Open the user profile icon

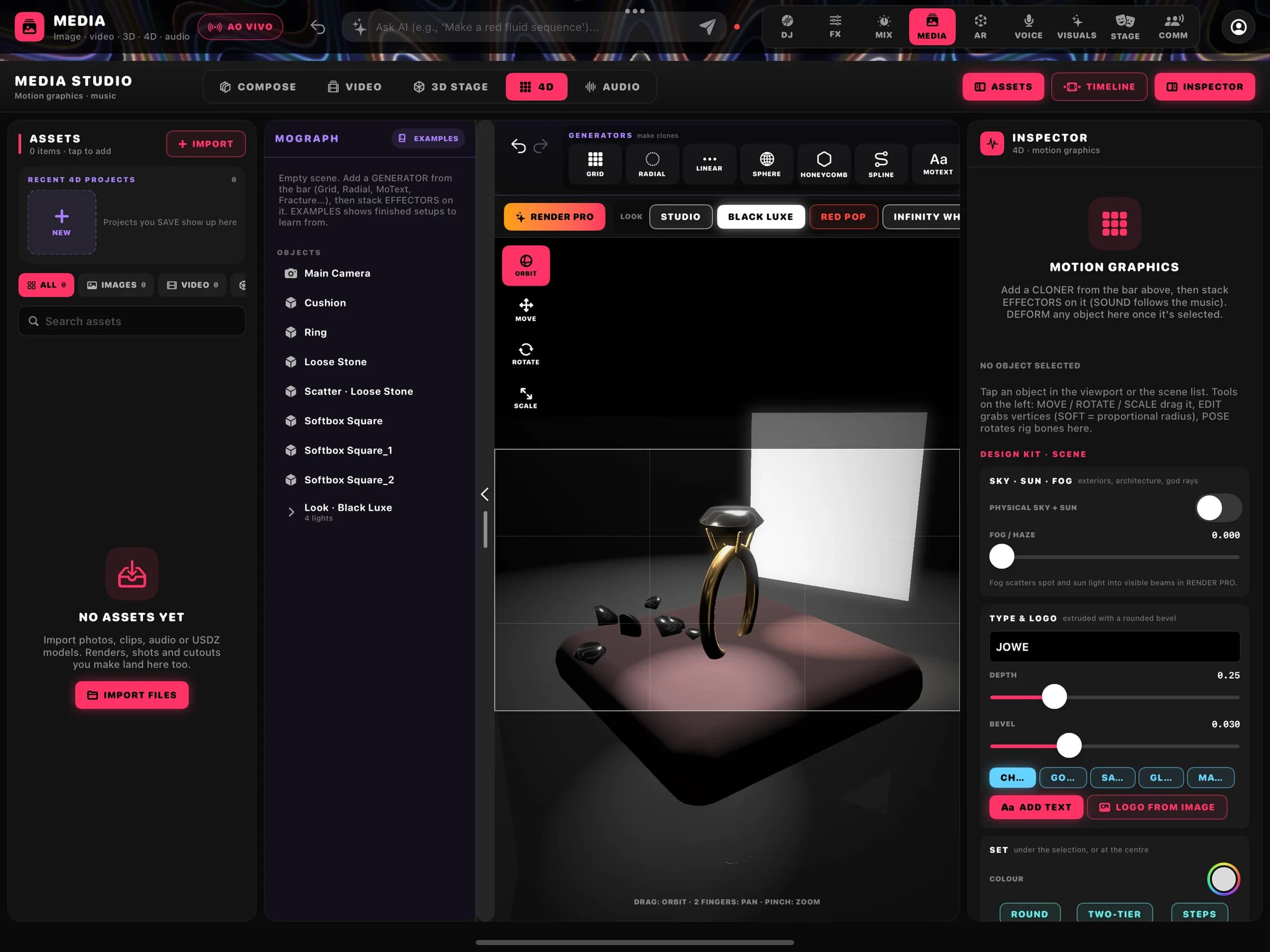[x=1238, y=26]
